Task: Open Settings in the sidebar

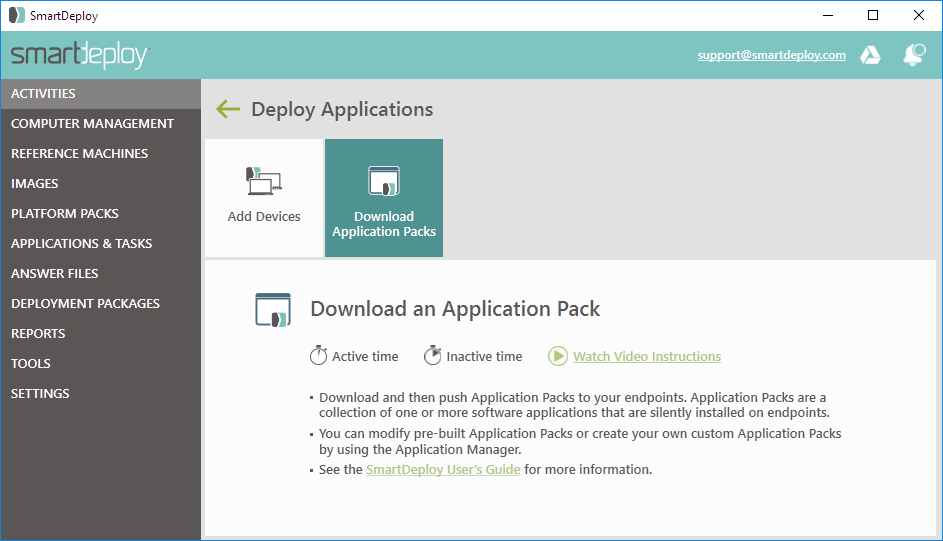Action: coord(100,394)
